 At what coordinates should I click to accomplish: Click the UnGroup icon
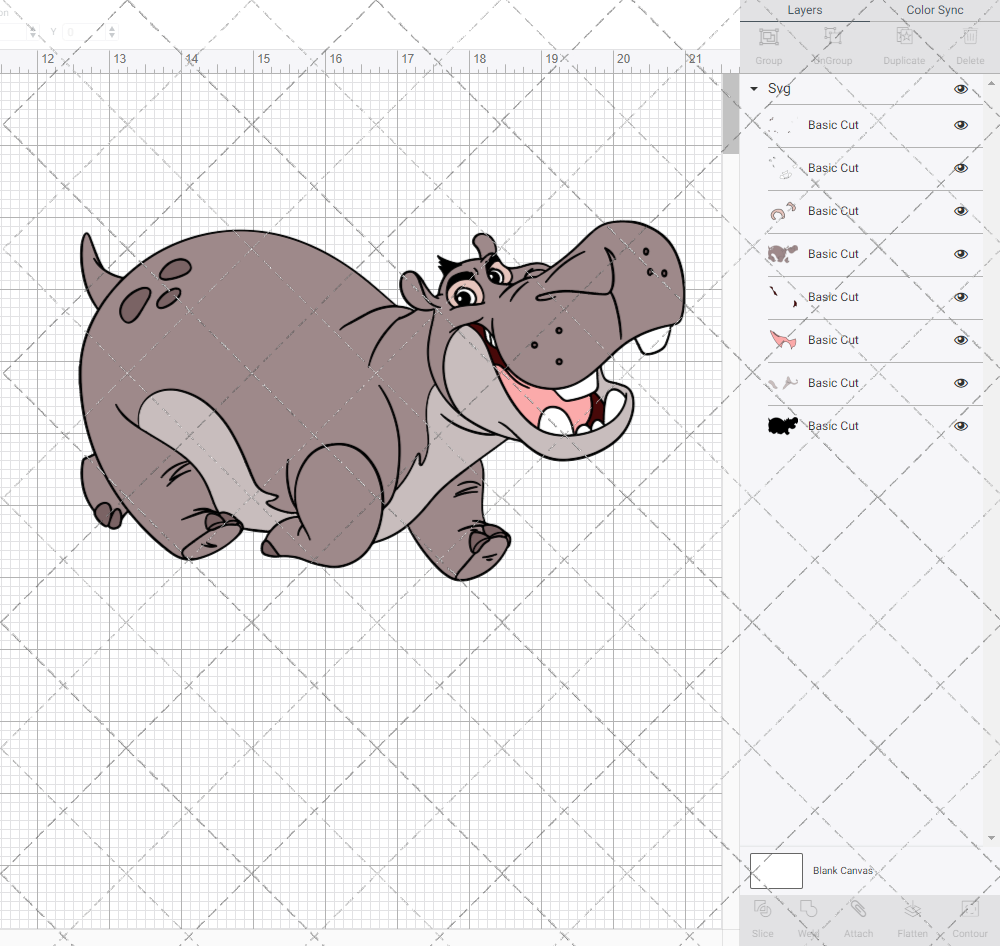[832, 36]
